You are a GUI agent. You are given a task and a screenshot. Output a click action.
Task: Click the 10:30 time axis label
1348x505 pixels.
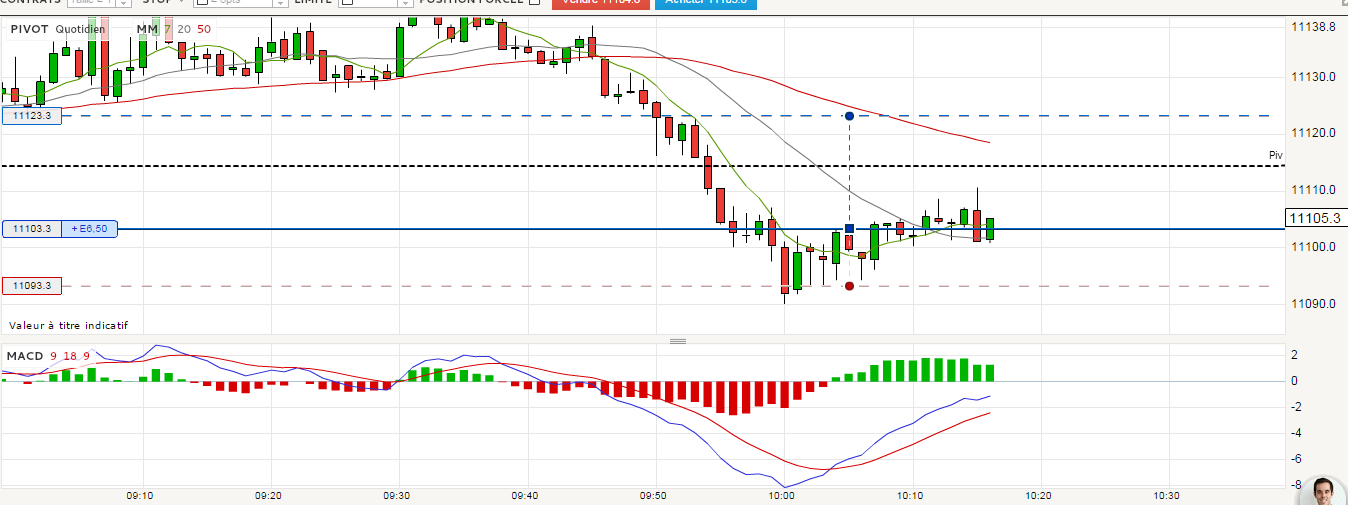(1167, 495)
